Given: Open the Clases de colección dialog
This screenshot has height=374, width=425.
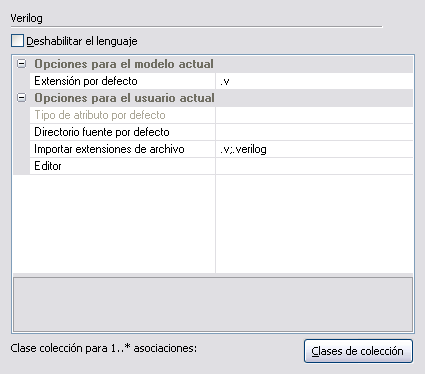Looking at the screenshot, I should 358,351.
